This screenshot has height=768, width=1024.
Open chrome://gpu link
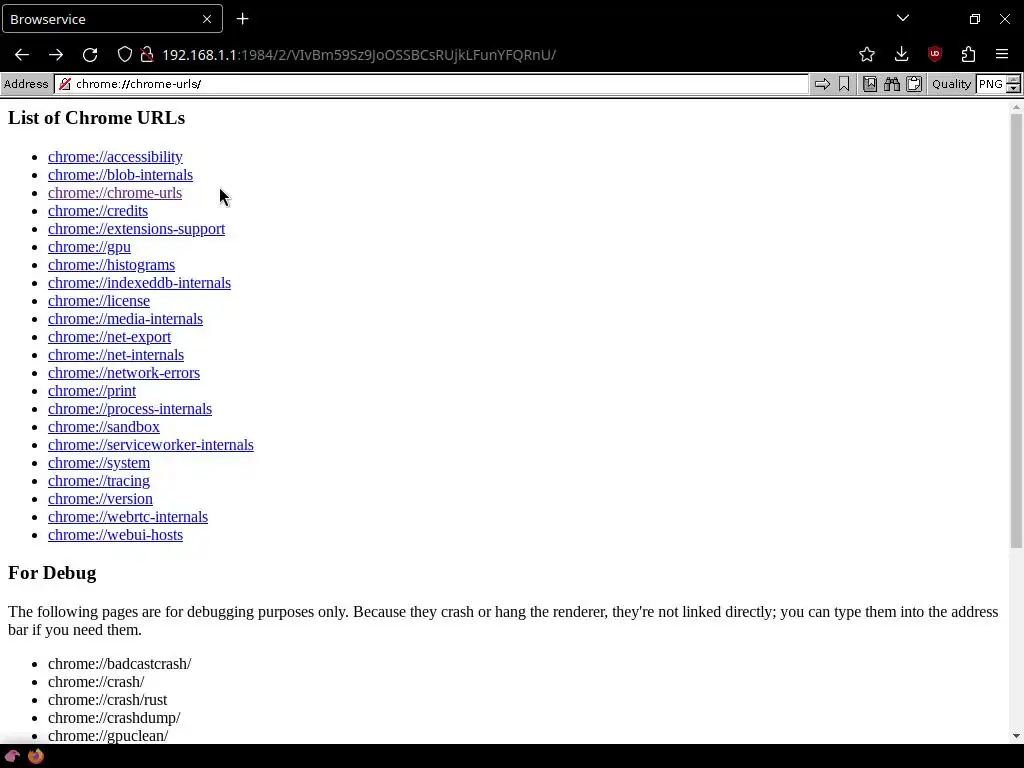pos(89,247)
